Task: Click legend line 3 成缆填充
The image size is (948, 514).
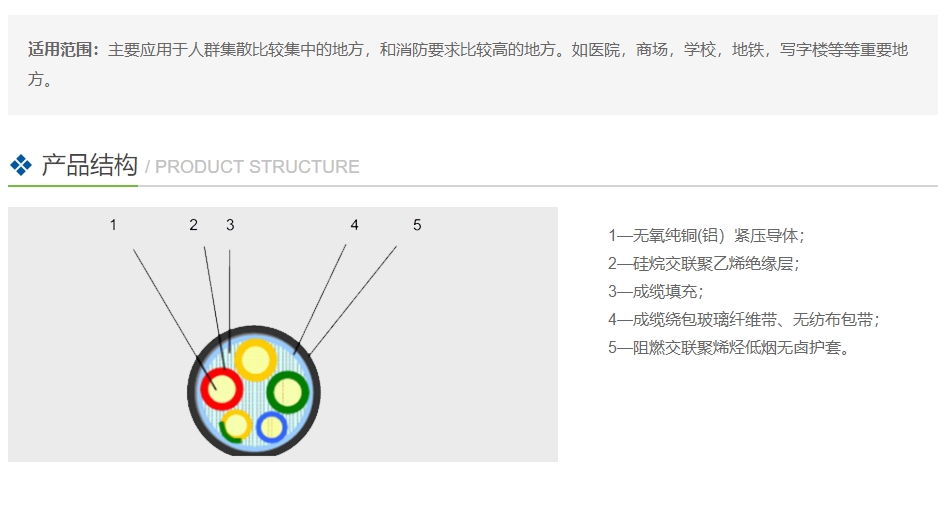Action: (656, 292)
